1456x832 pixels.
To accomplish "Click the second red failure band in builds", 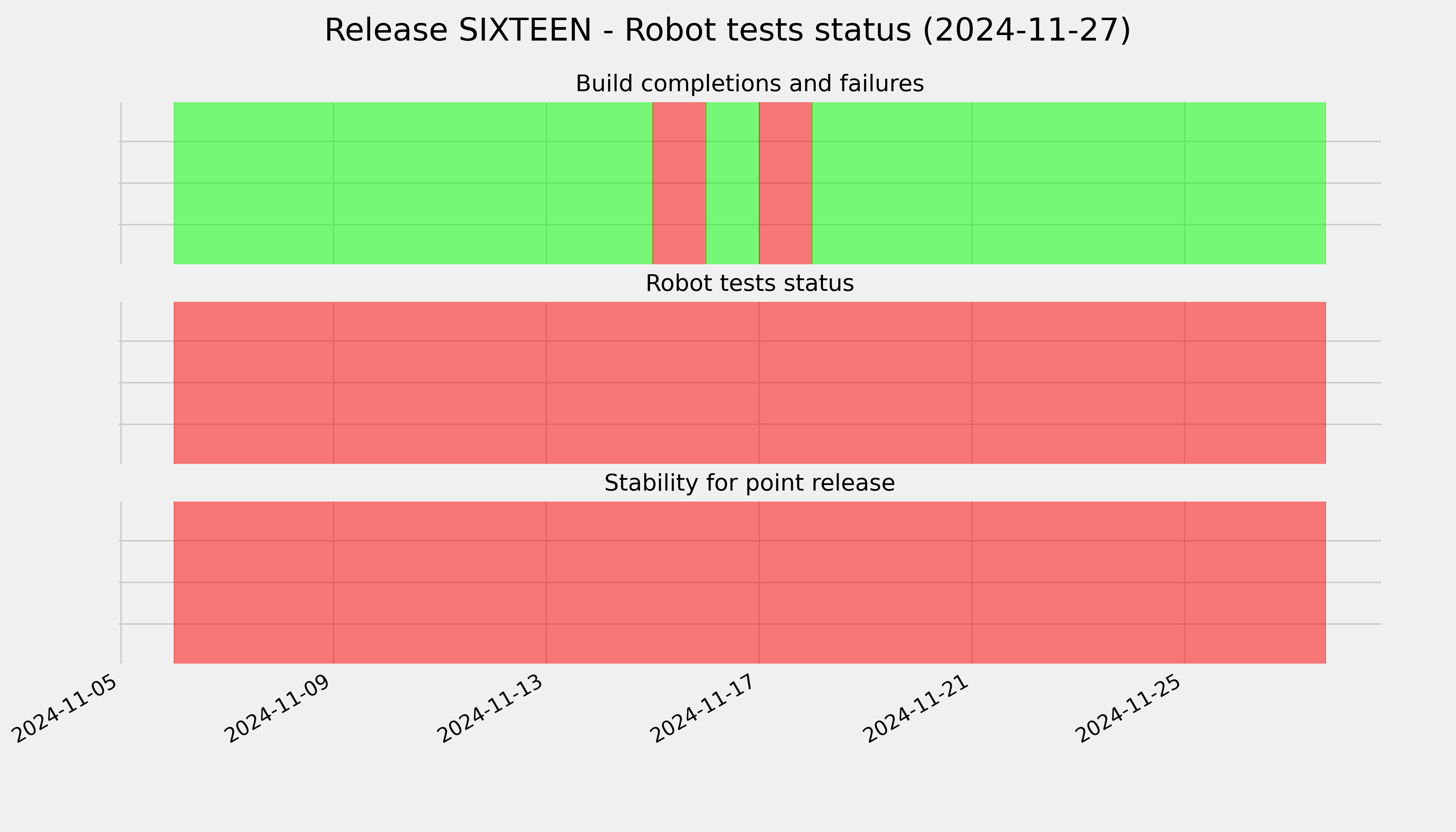I will (786, 183).
